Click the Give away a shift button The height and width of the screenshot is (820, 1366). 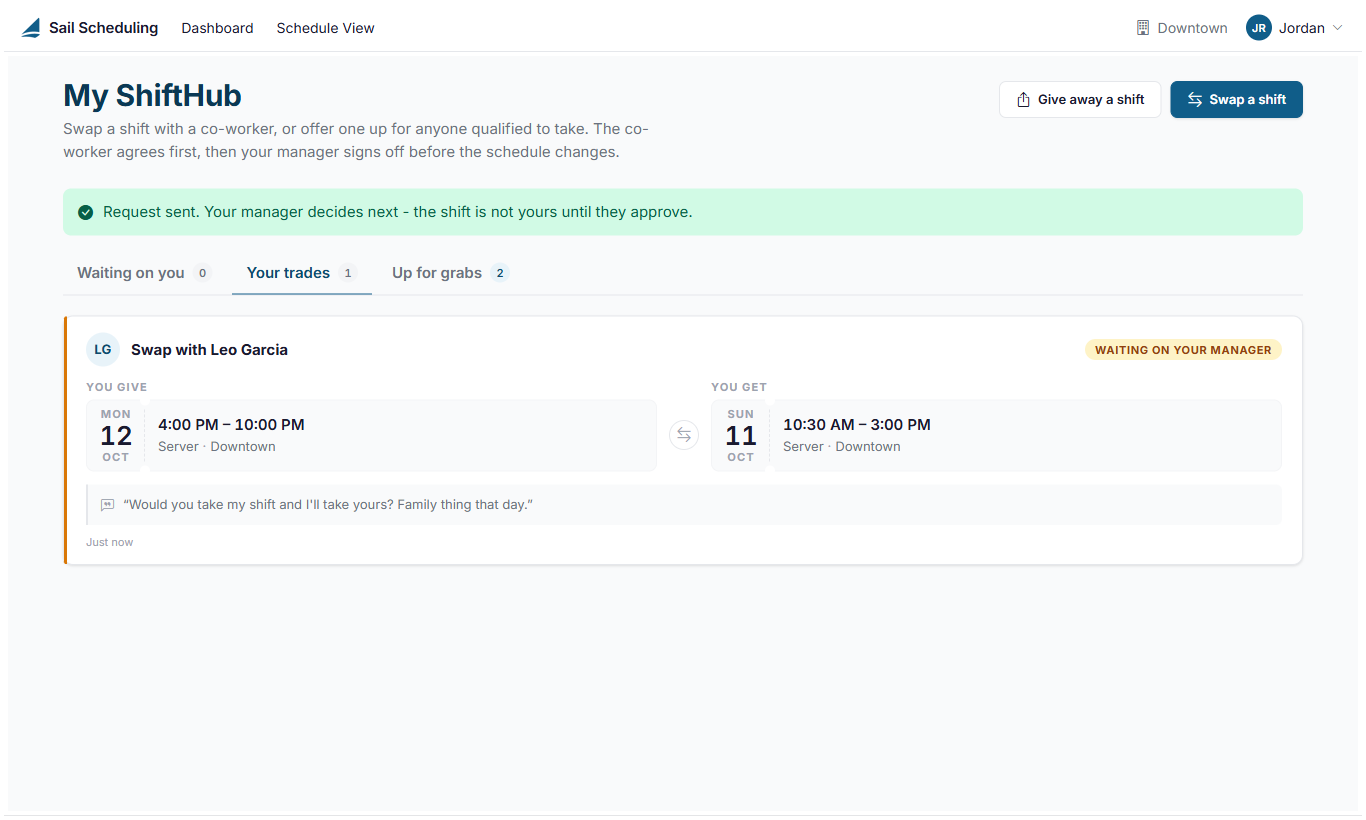pyautogui.click(x=1080, y=100)
